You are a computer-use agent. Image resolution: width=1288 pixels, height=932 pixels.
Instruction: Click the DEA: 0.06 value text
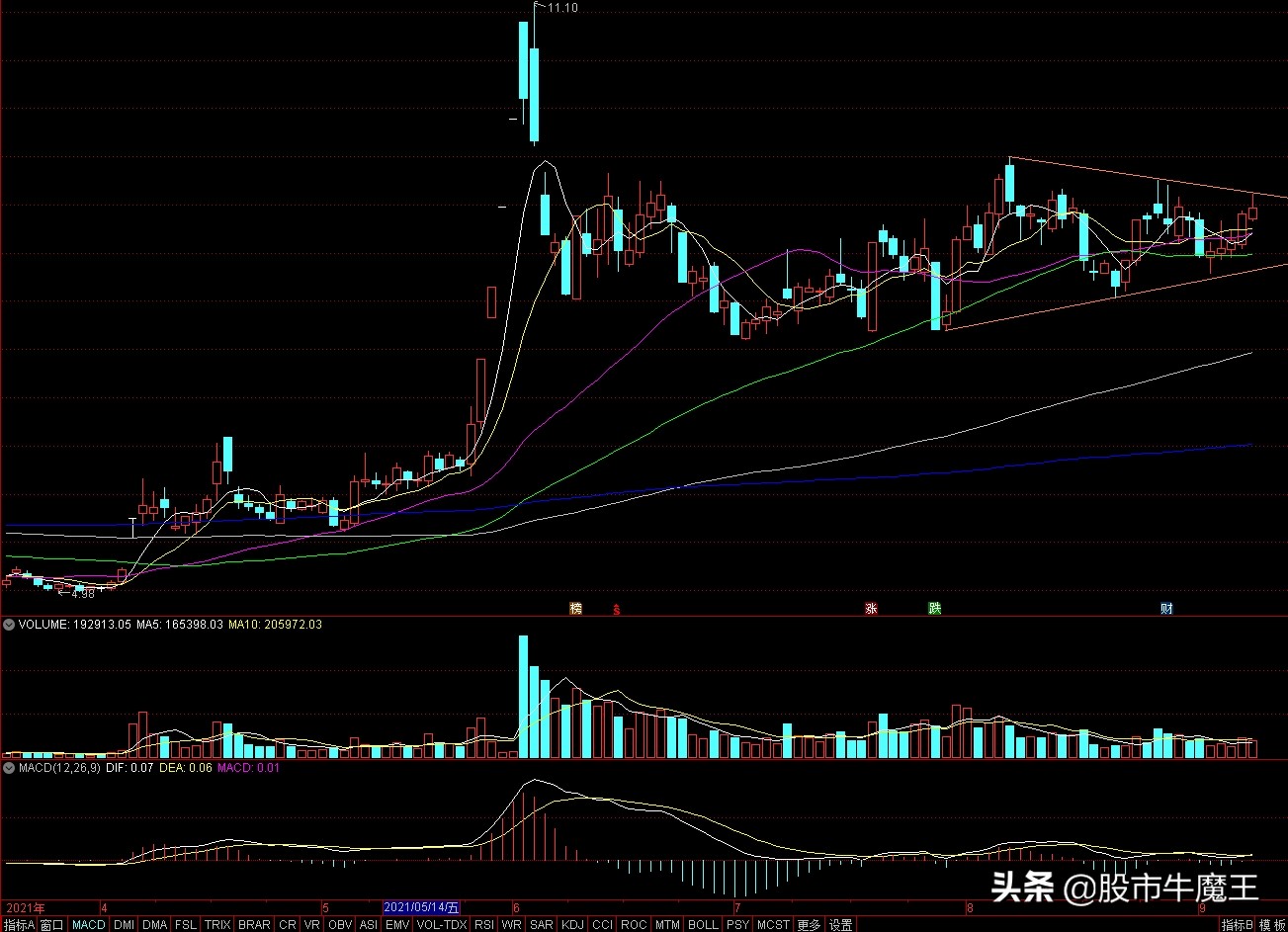[x=187, y=767]
